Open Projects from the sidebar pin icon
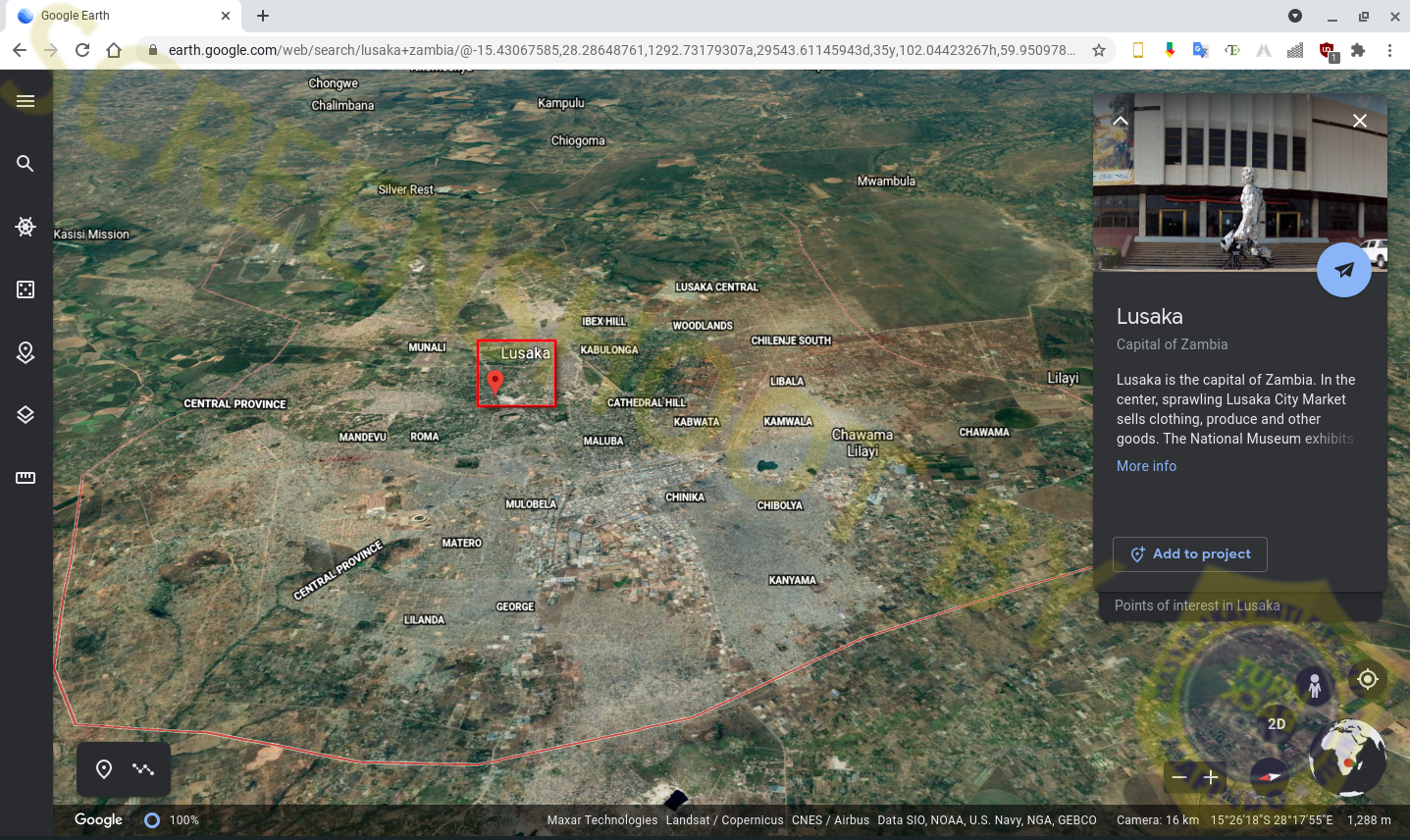Image resolution: width=1410 pixels, height=840 pixels. [x=26, y=352]
